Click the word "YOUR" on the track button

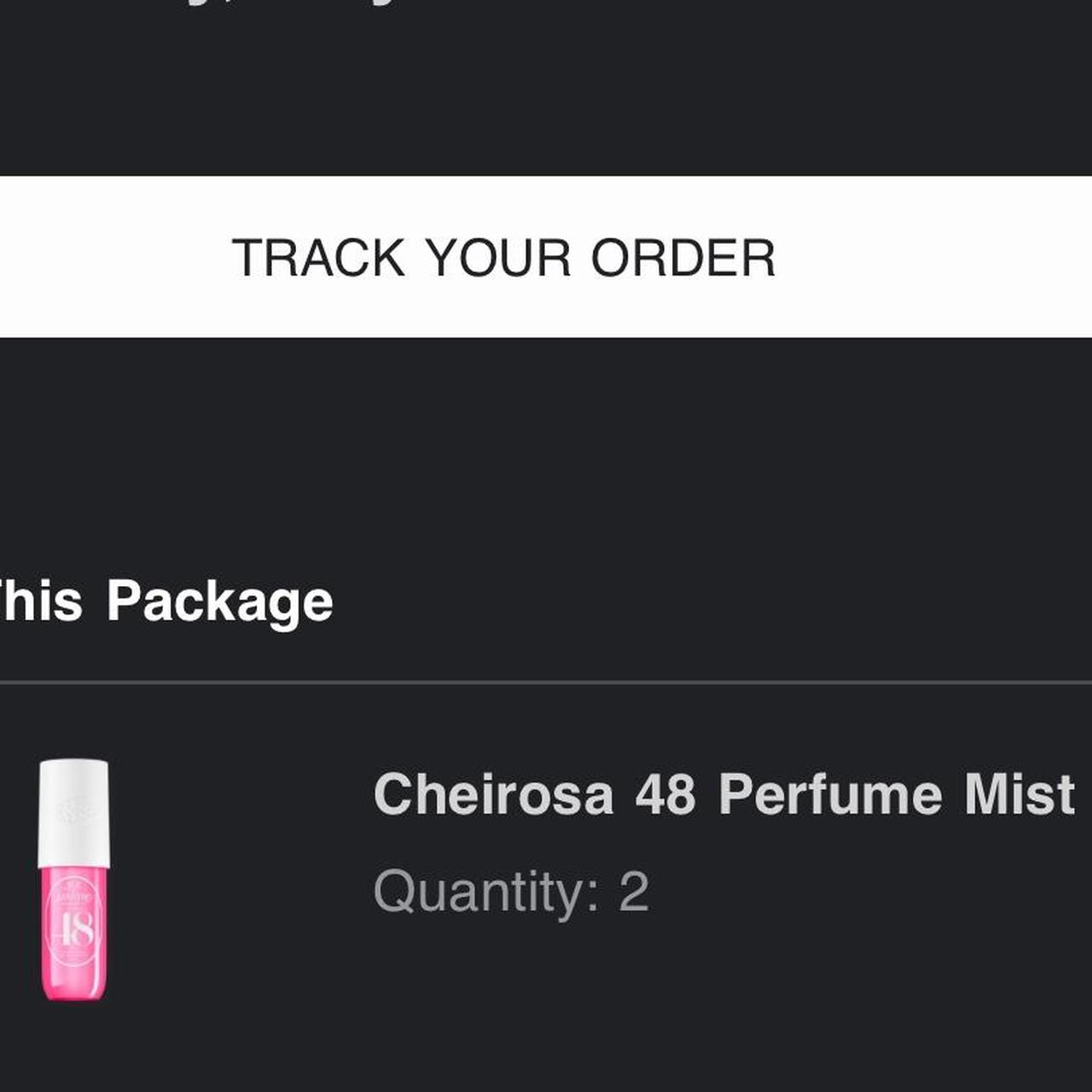(498, 258)
